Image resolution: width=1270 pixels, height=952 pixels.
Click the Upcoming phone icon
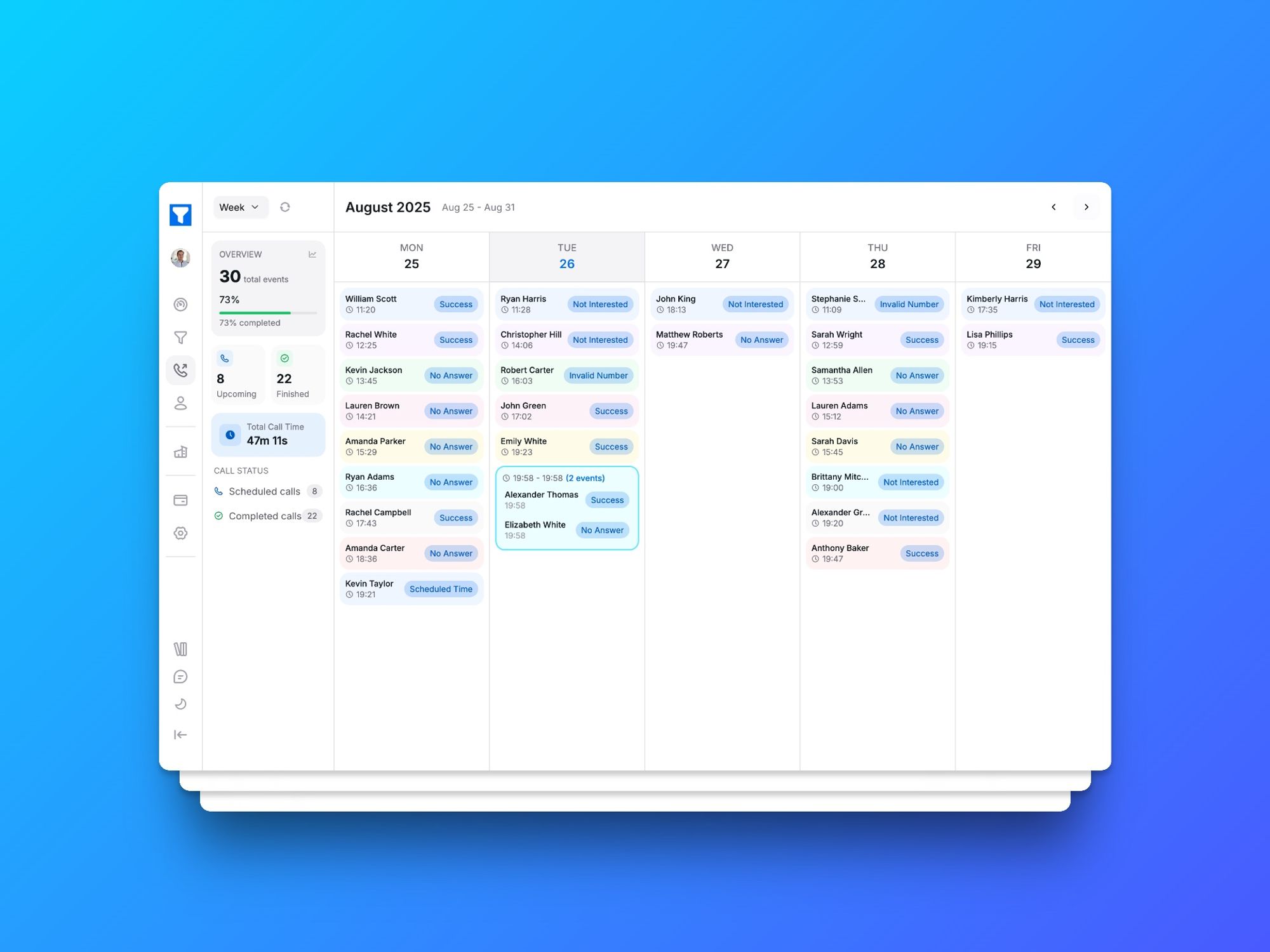pyautogui.click(x=225, y=359)
